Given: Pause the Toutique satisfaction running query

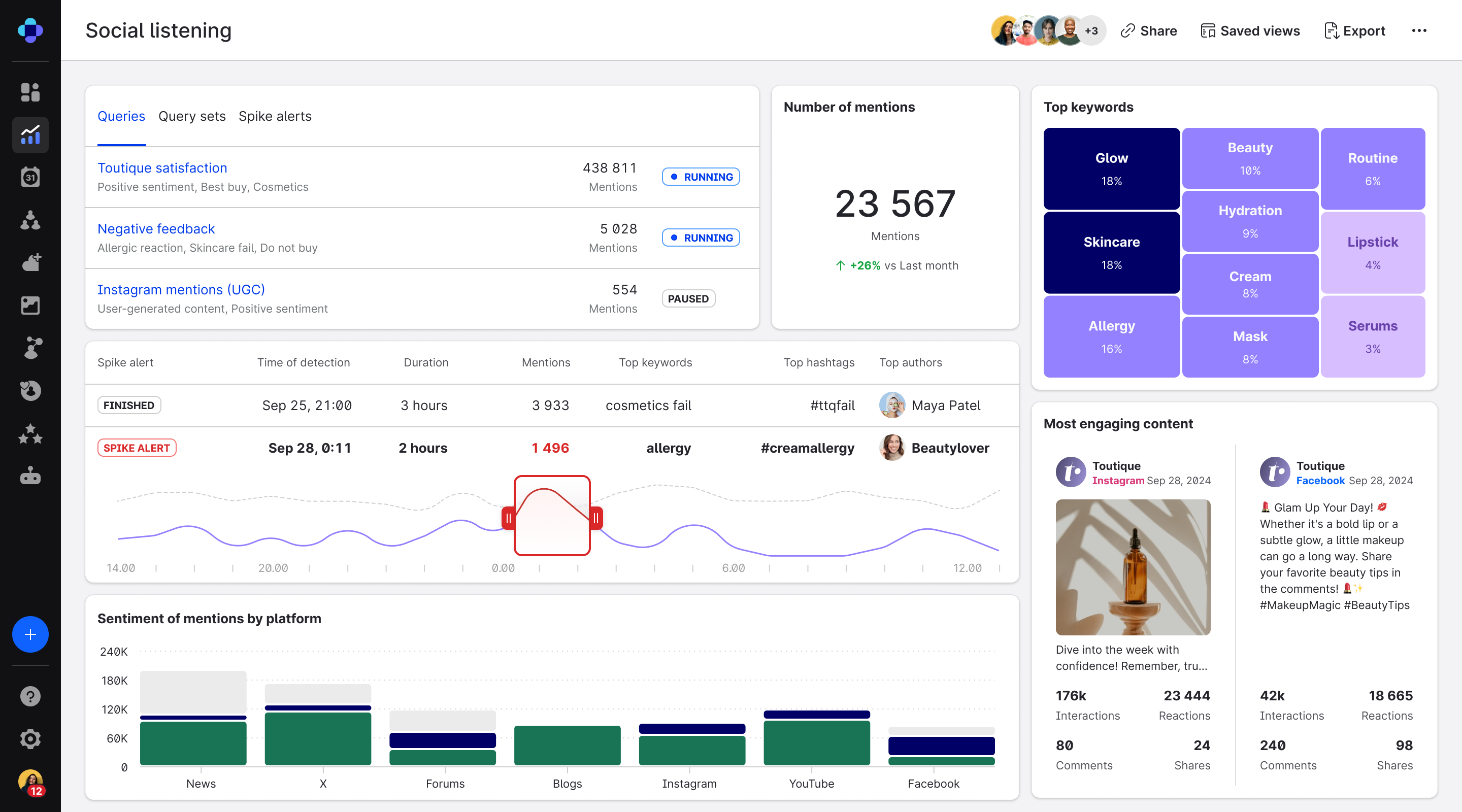Looking at the screenshot, I should coord(701,177).
